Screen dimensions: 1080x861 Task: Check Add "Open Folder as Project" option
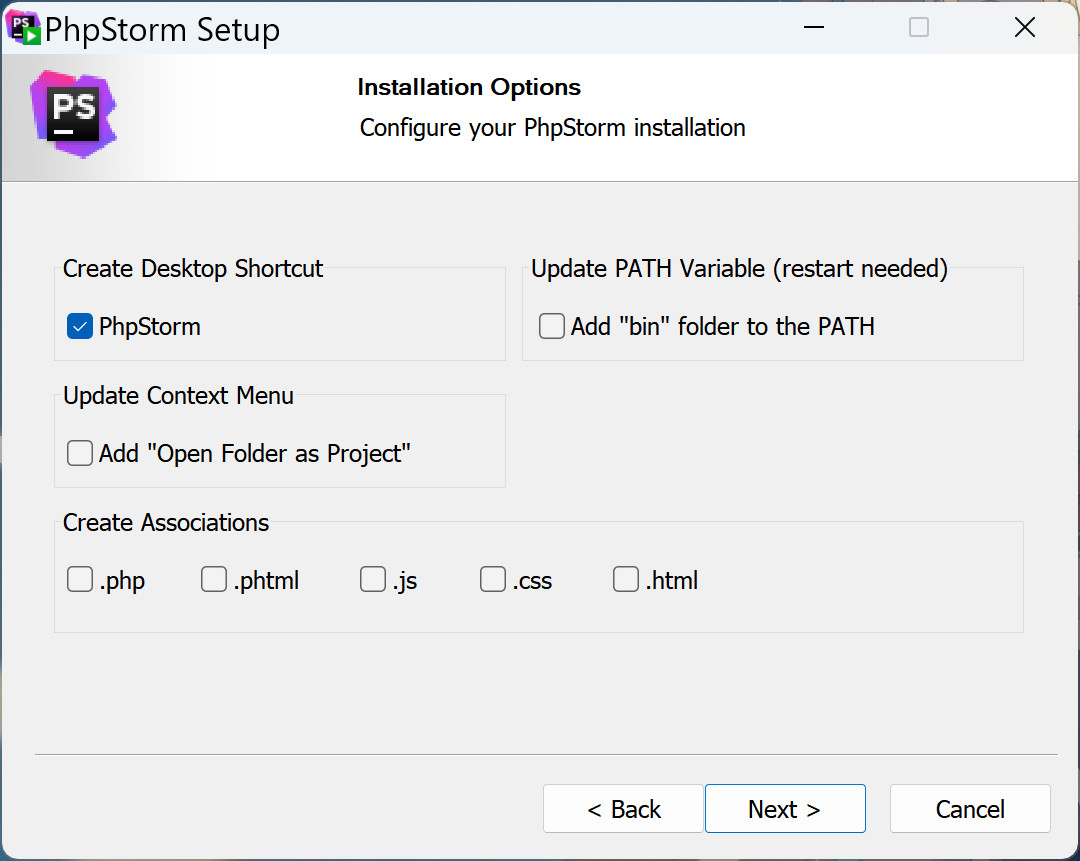pyautogui.click(x=80, y=453)
